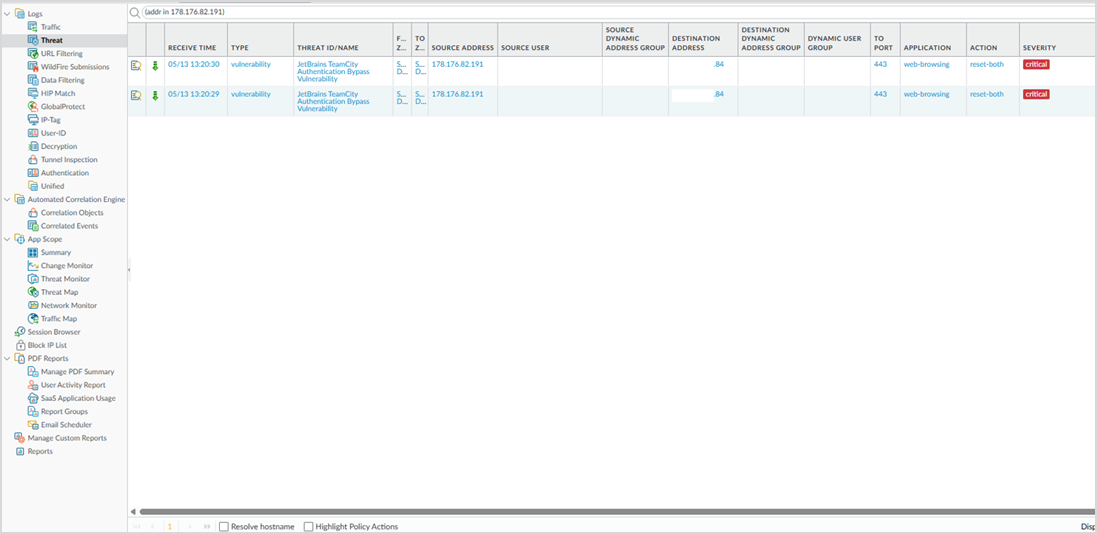Collapse the PDF Reports tree node
The height and width of the screenshot is (534, 1097).
(x=7, y=358)
